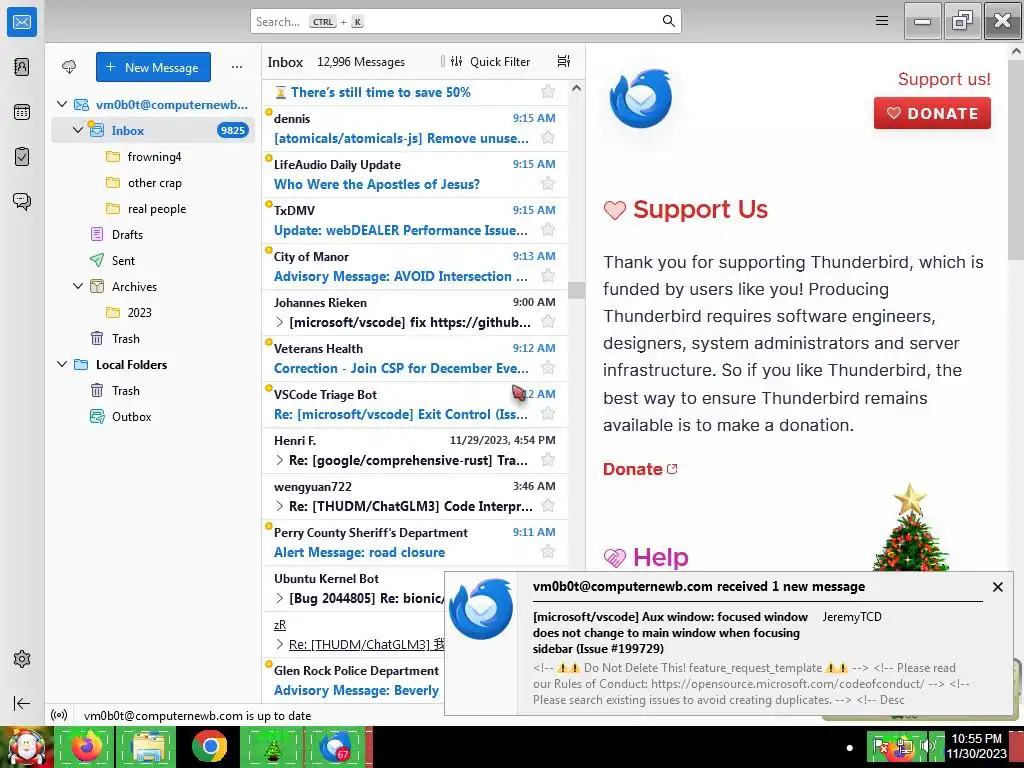Star the Perry County Sheriff message

tap(548, 552)
